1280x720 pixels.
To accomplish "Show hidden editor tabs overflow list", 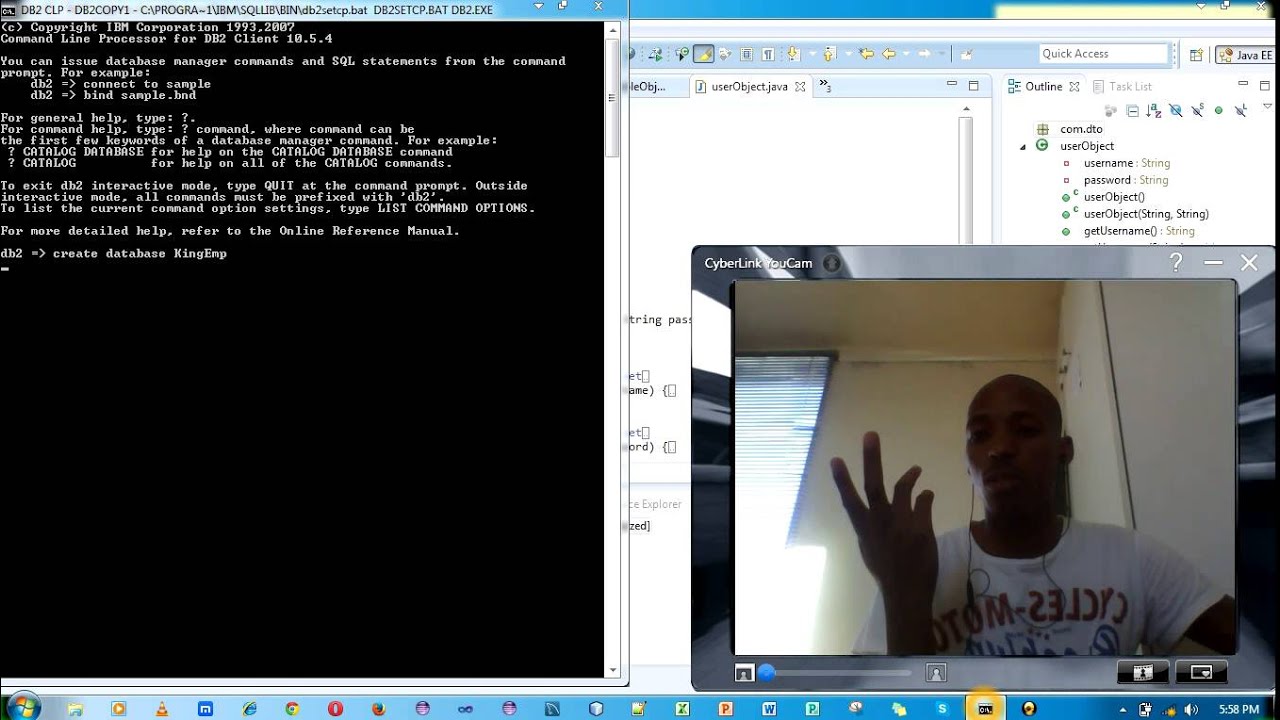I will tap(825, 86).
